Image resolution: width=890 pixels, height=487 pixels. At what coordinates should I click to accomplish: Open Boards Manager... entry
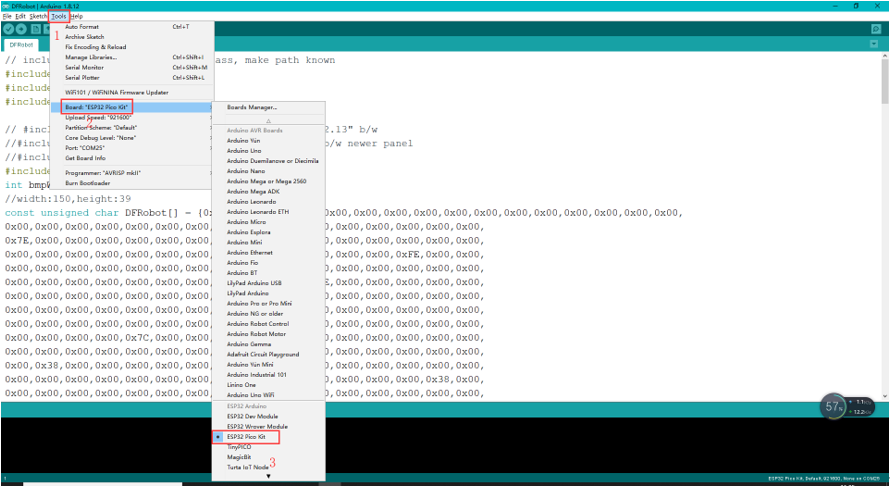point(252,107)
